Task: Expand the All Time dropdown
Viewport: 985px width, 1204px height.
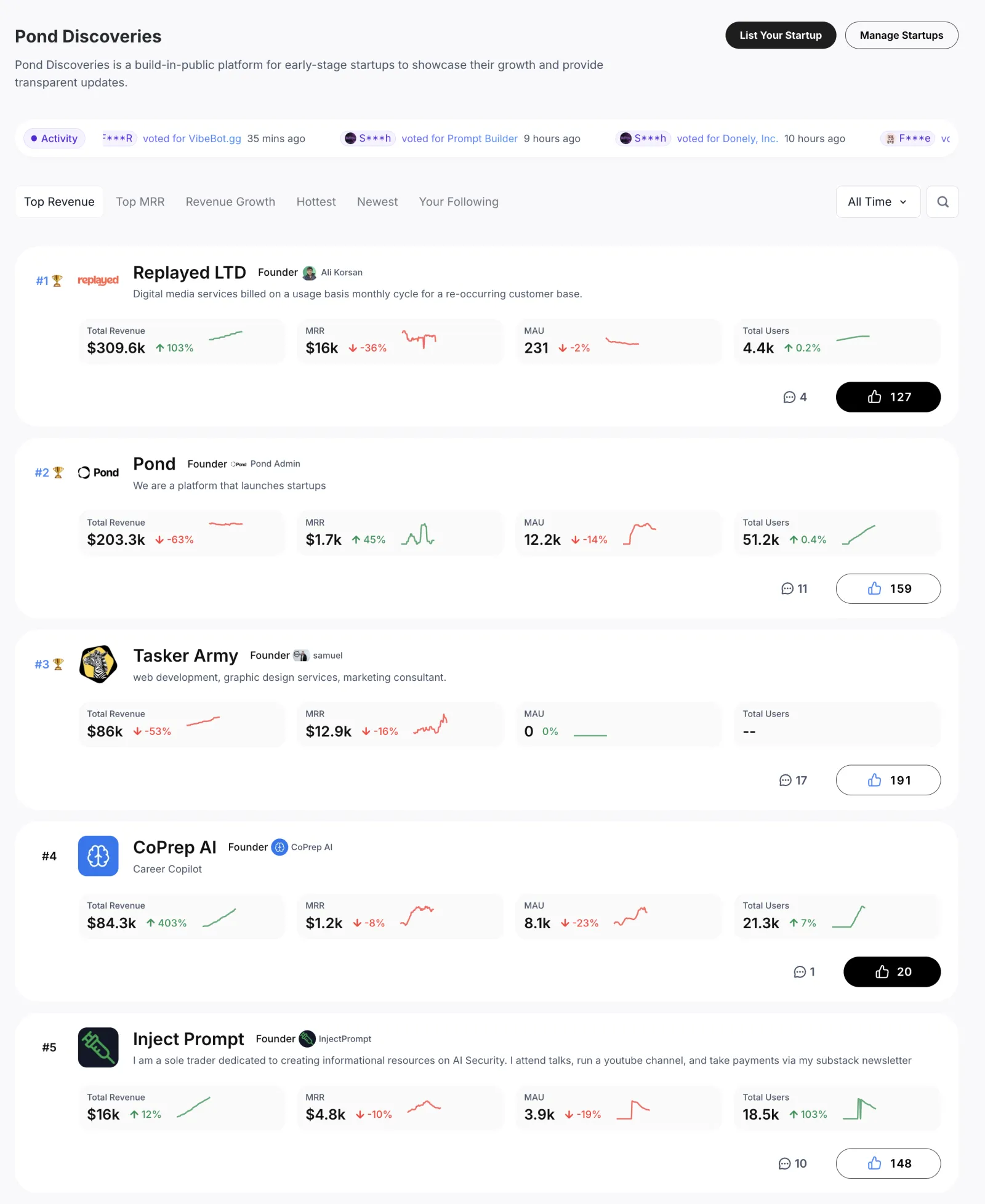Action: click(878, 202)
